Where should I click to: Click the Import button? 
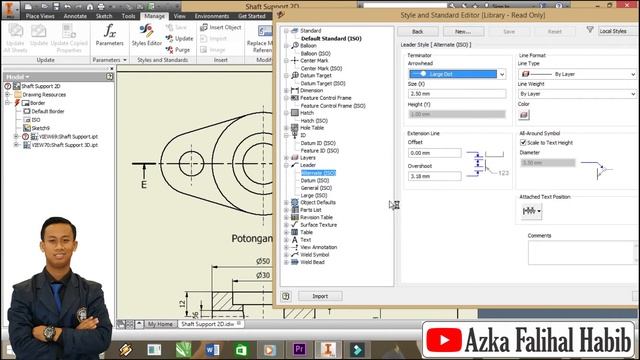[x=320, y=296]
